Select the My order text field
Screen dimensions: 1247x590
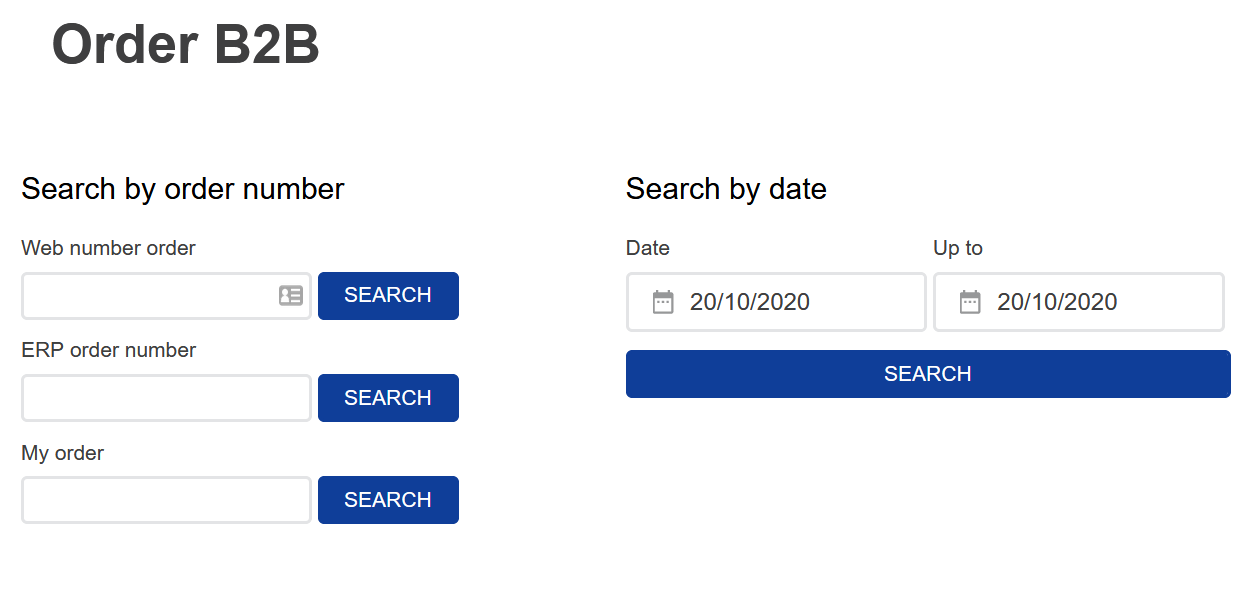(166, 500)
